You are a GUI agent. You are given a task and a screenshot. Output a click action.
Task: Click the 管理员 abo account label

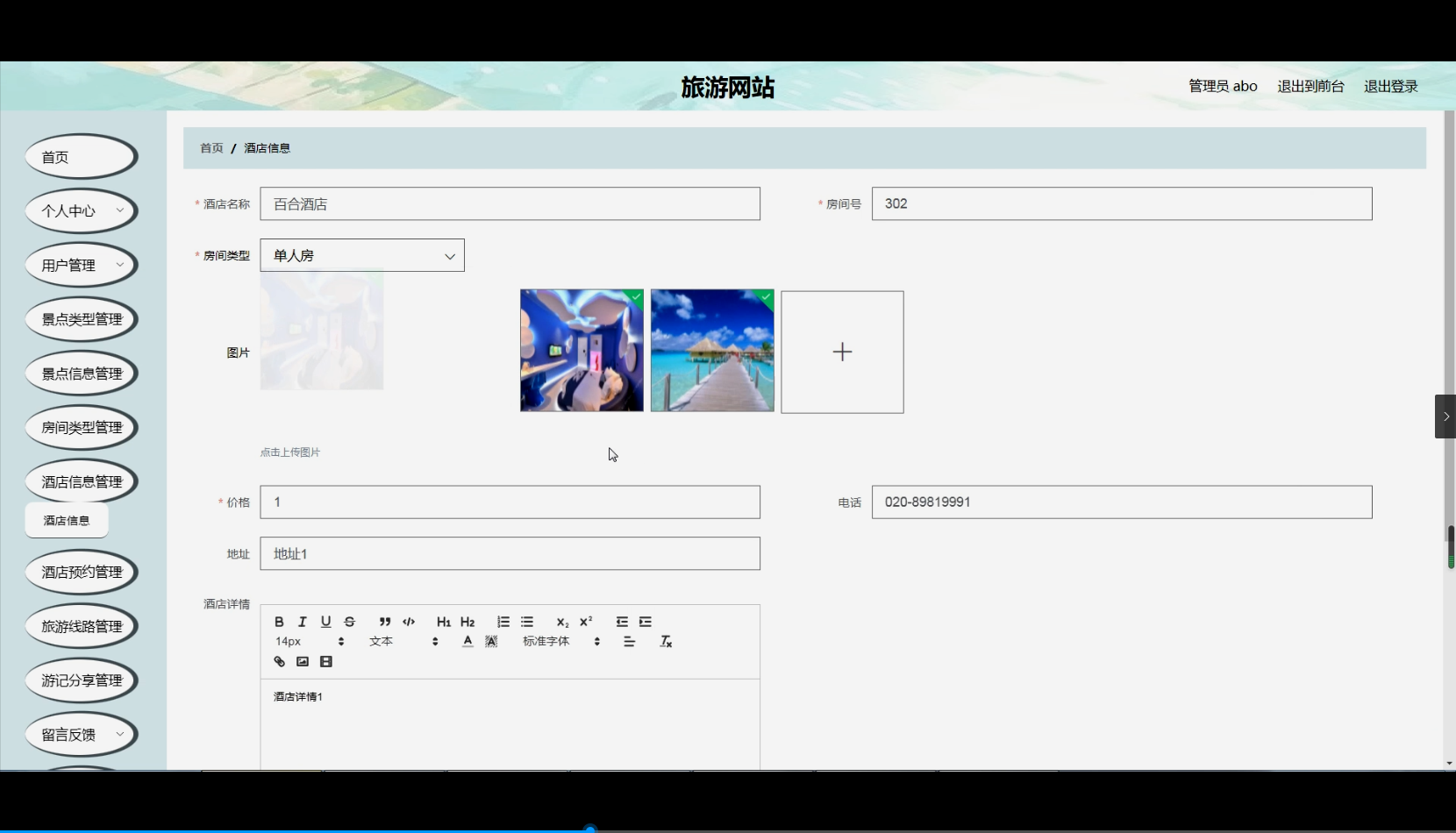(x=1223, y=86)
